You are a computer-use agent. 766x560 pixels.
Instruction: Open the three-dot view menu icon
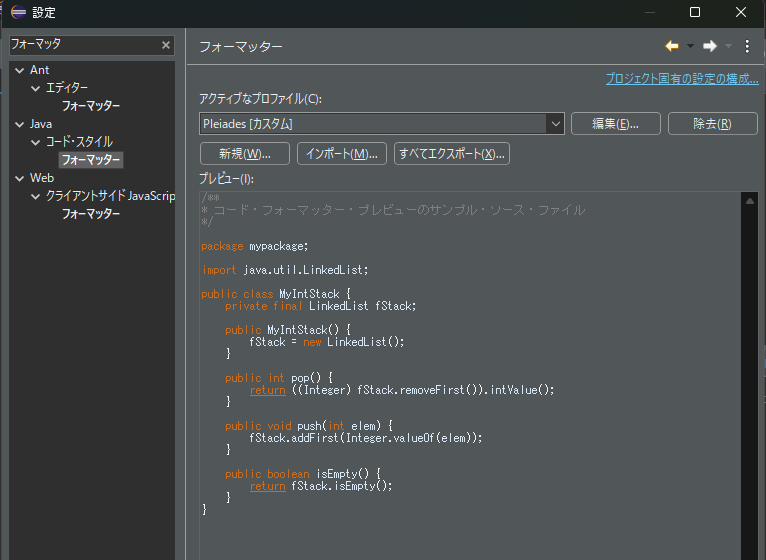747,46
